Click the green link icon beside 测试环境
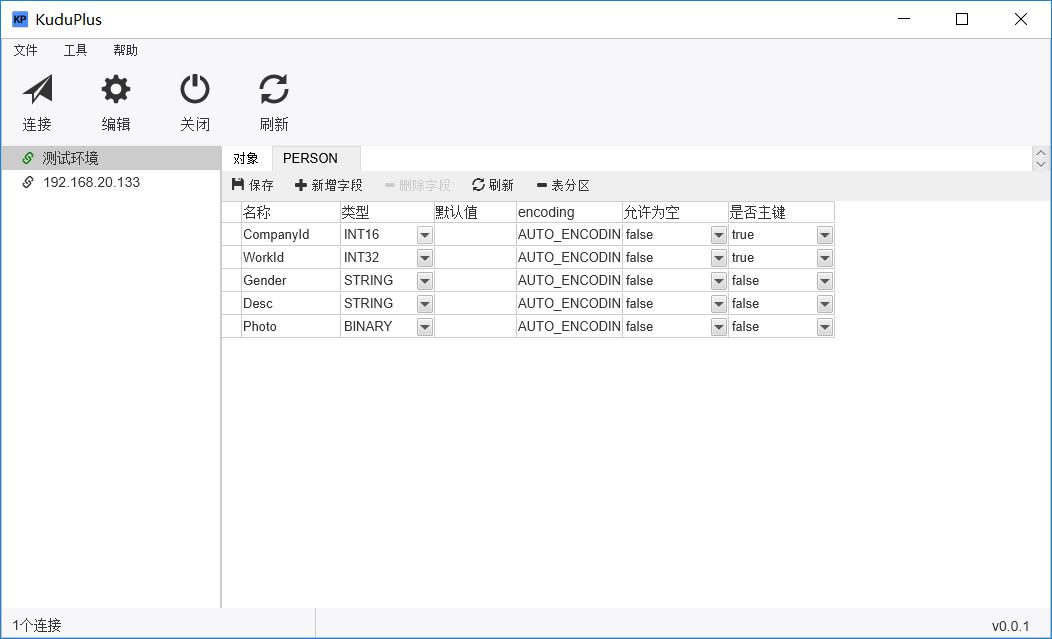 [28, 158]
